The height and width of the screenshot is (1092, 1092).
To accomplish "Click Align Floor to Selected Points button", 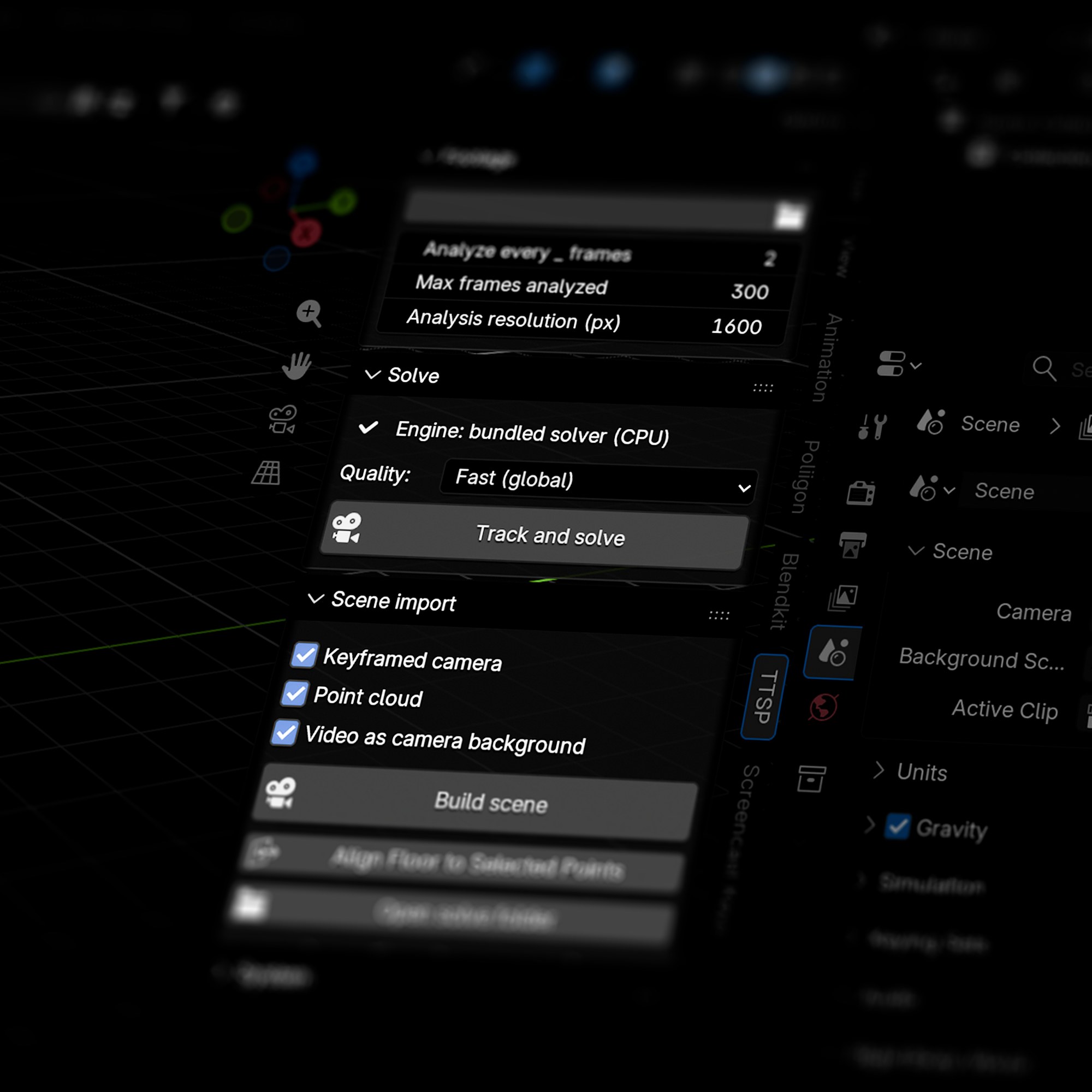I will click(x=464, y=862).
